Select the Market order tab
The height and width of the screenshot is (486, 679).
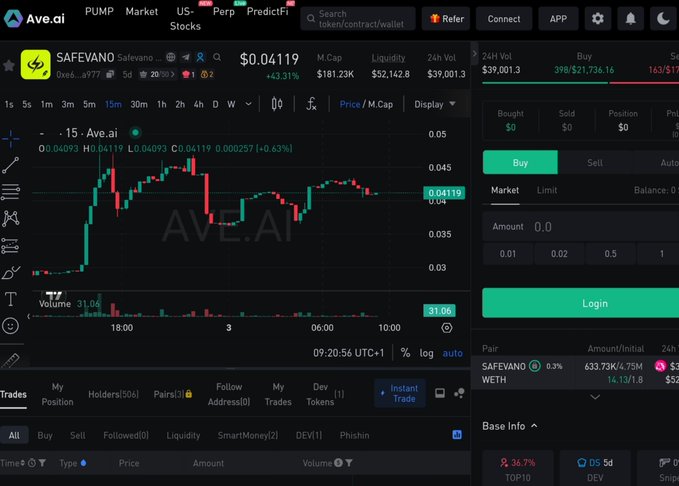(505, 190)
